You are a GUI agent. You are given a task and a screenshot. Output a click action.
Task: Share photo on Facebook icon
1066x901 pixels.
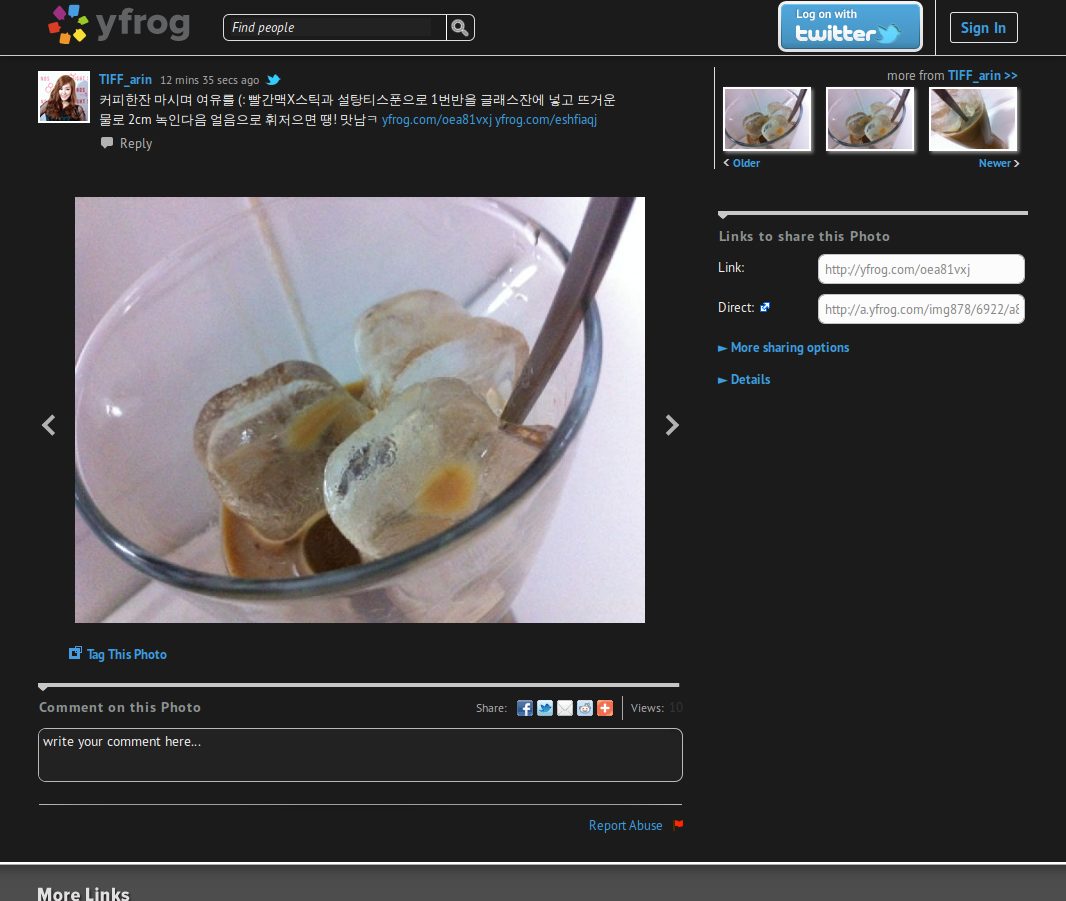pos(525,708)
